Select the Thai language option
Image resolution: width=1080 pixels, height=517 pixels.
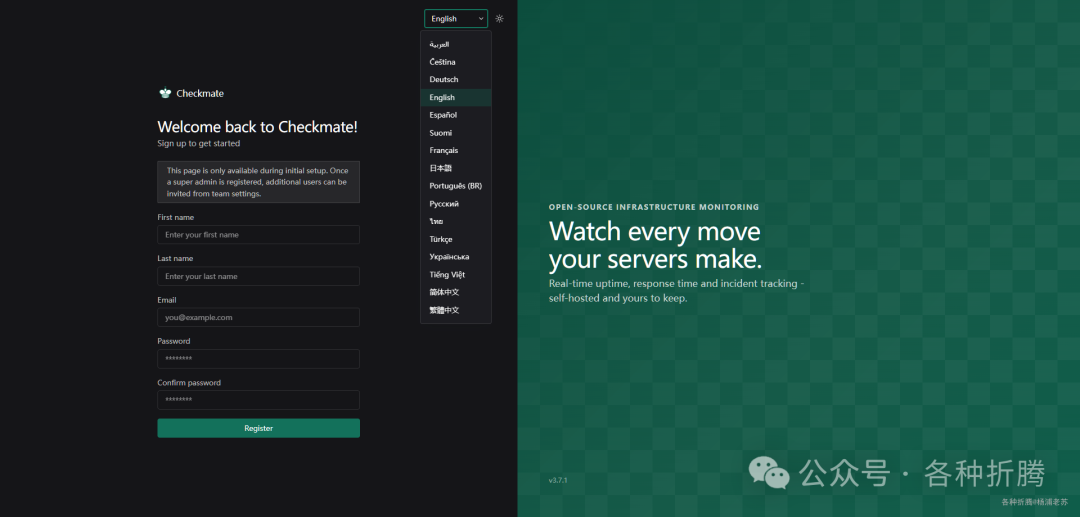pyautogui.click(x=456, y=221)
